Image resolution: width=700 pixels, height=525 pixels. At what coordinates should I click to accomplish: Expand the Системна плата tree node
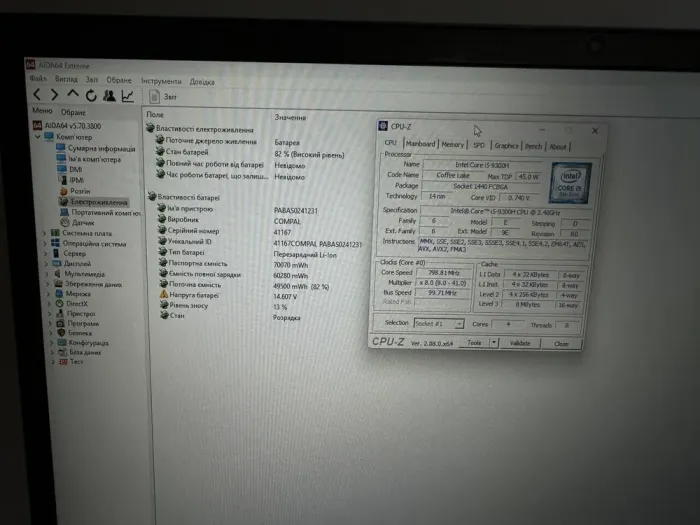[46, 233]
